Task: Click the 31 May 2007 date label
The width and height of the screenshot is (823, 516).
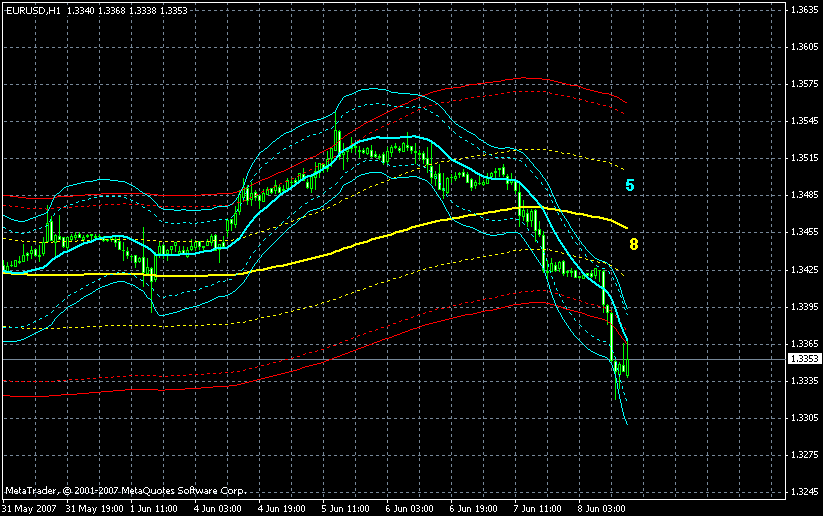Action: pos(29,509)
